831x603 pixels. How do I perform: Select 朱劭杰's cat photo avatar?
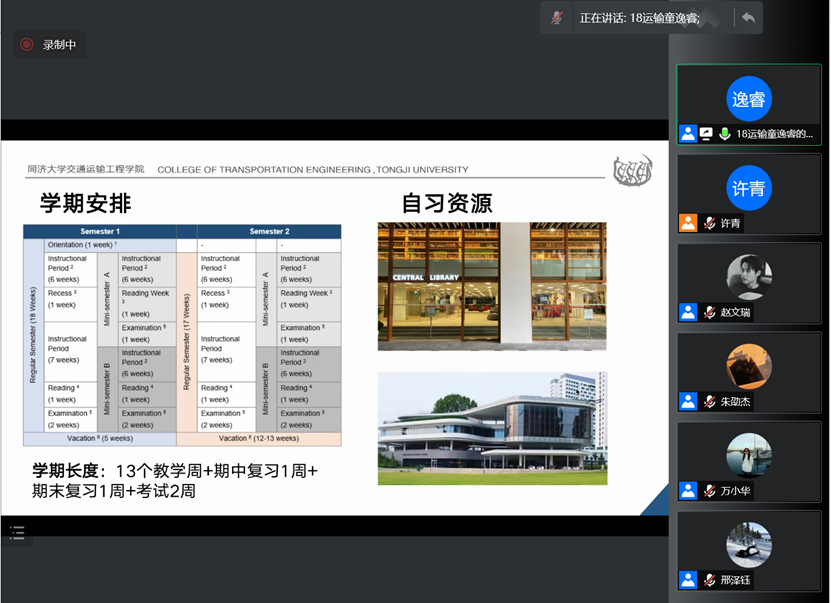[x=749, y=366]
